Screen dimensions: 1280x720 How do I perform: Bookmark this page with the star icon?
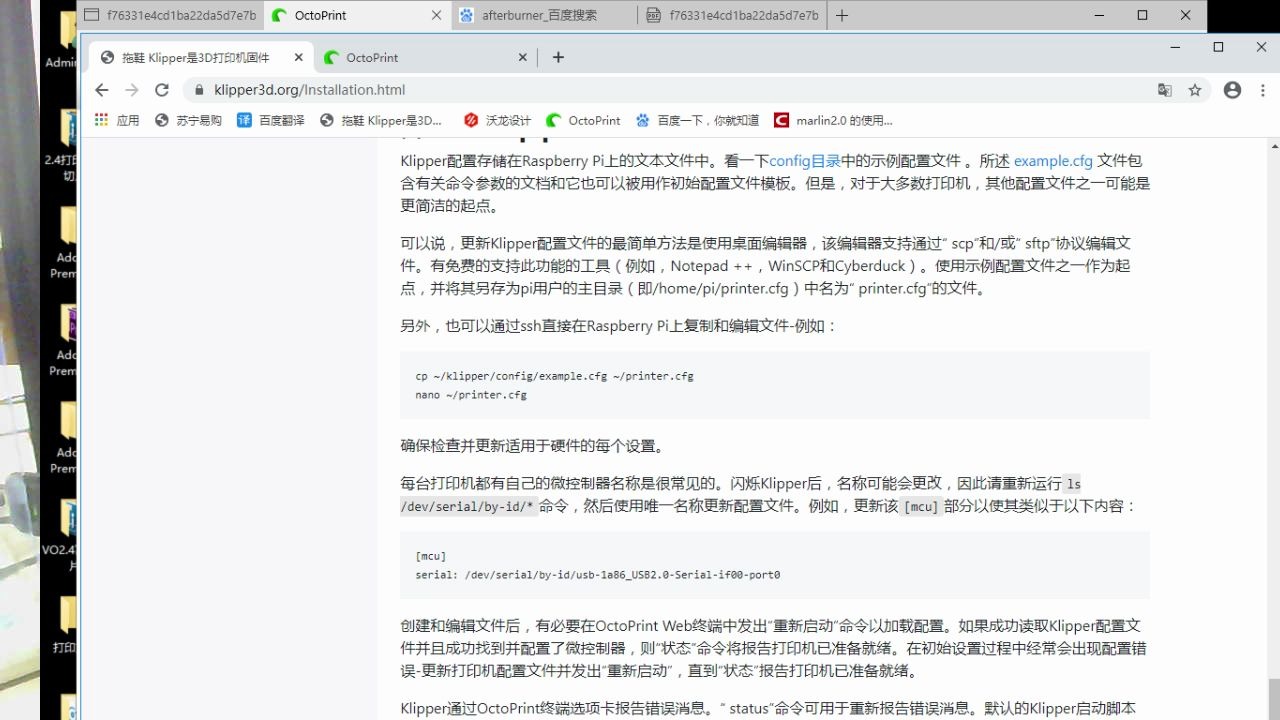click(1195, 90)
